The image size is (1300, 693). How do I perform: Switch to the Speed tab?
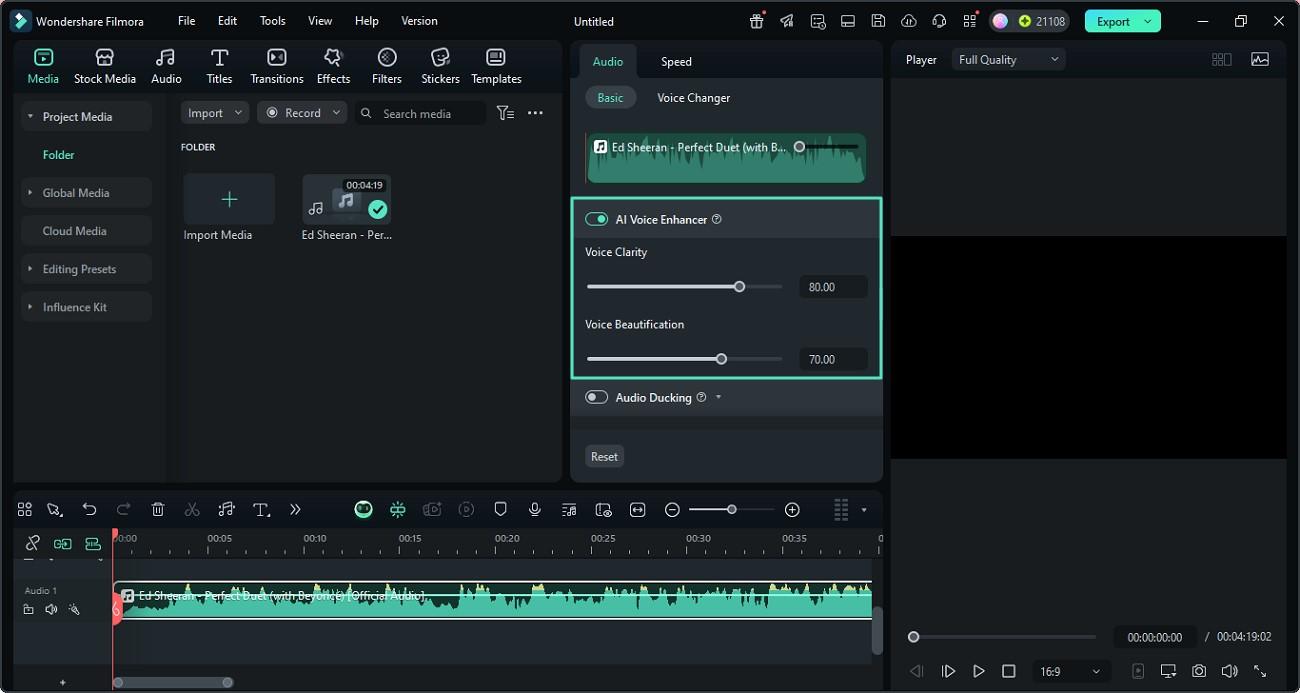click(x=676, y=62)
